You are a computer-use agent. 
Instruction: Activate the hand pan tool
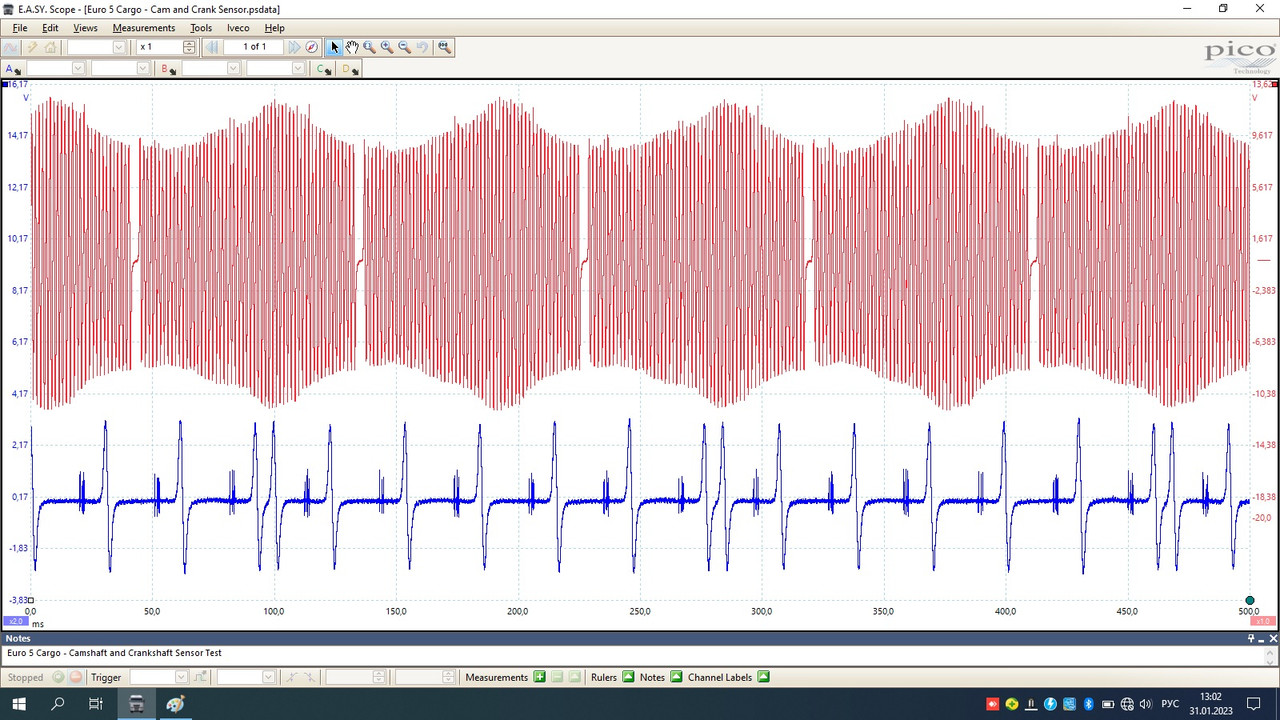352,47
